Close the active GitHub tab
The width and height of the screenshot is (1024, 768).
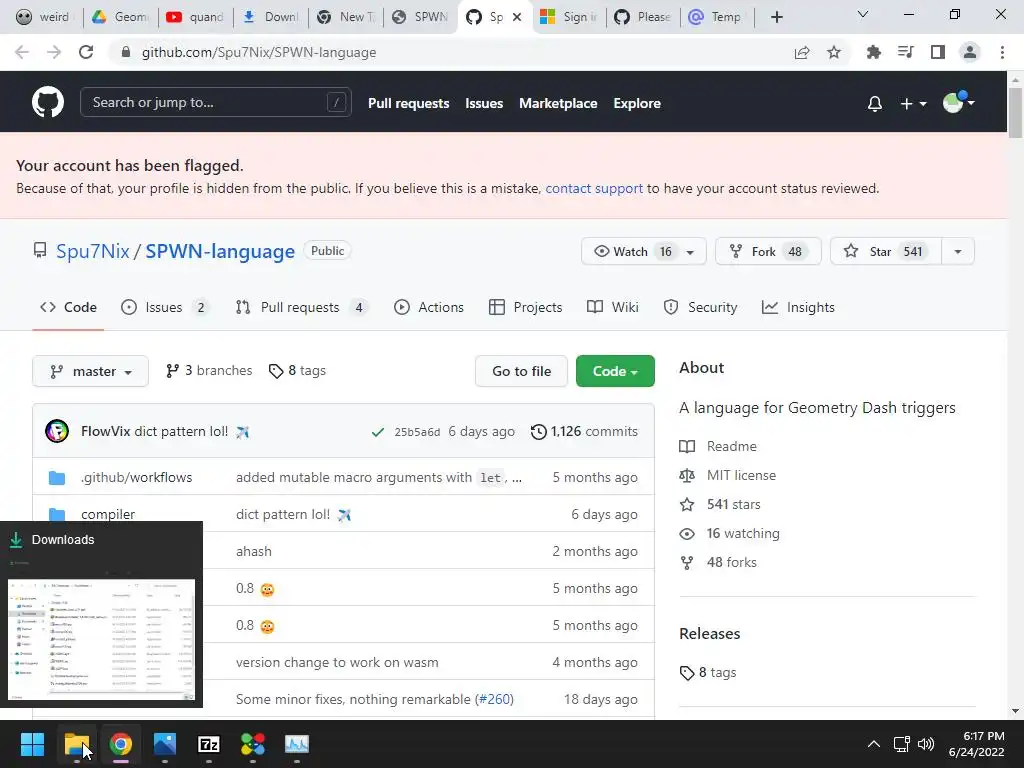point(517,17)
